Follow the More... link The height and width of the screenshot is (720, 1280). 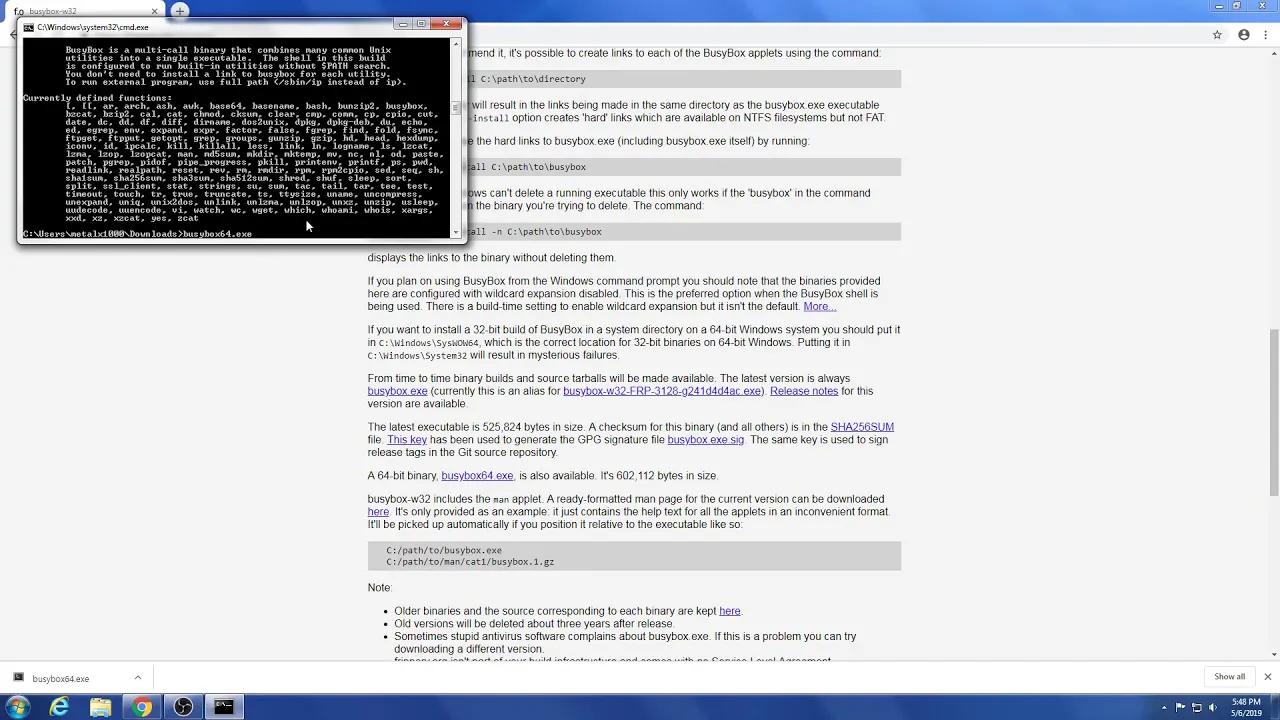819,306
